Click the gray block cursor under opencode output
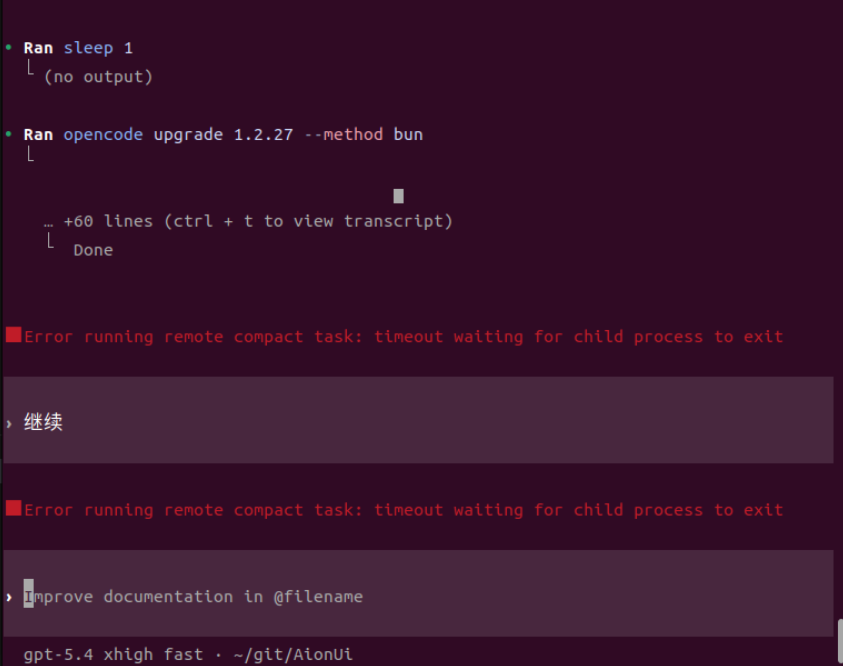 point(398,196)
